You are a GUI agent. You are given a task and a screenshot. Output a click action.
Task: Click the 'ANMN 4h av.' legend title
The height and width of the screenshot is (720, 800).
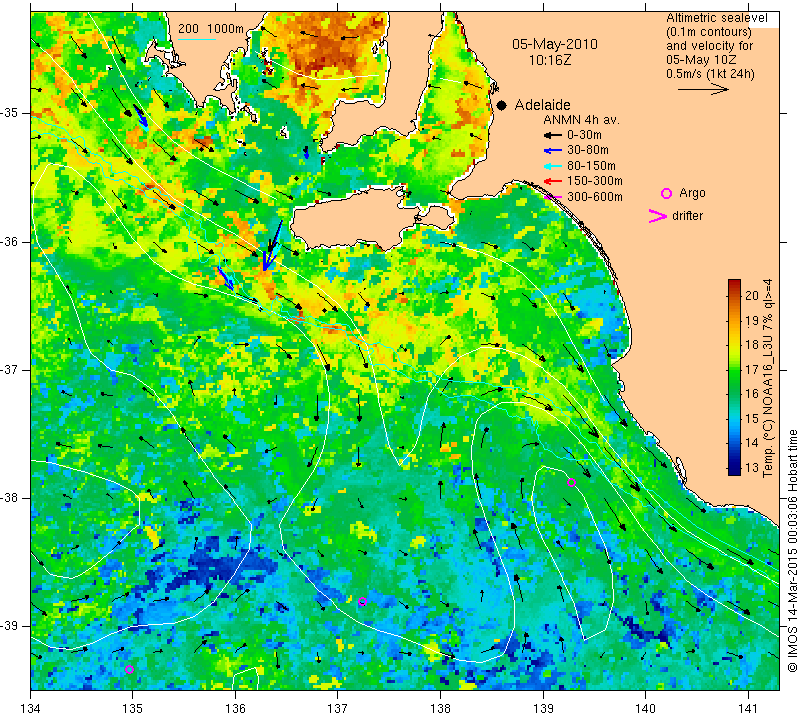coord(581,120)
